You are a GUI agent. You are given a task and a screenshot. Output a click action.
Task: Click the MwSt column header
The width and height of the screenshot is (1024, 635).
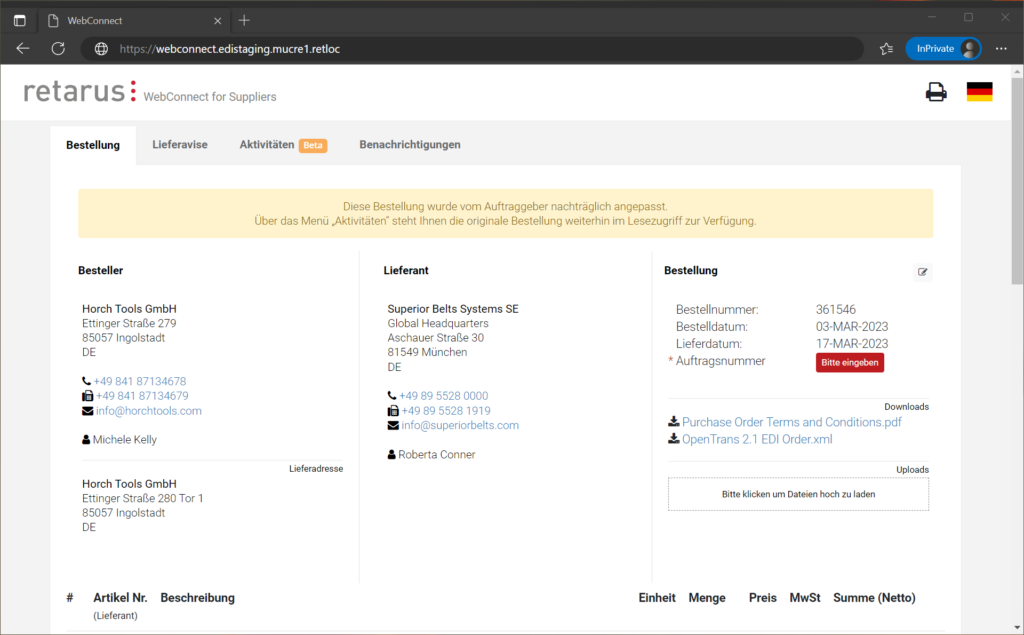point(805,598)
